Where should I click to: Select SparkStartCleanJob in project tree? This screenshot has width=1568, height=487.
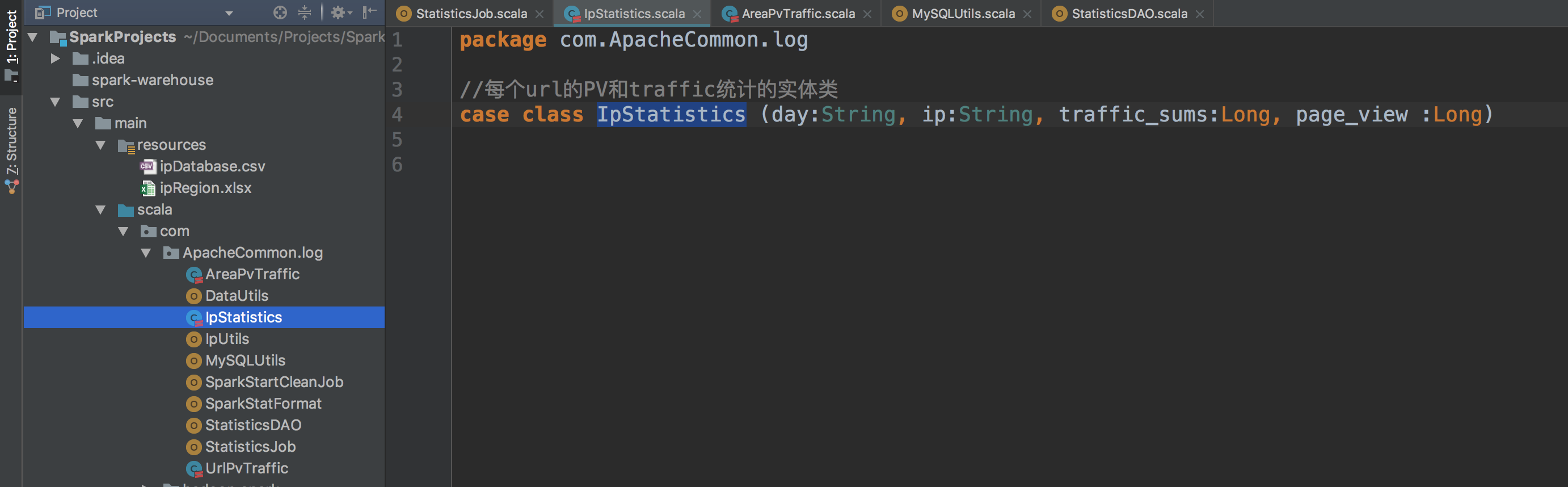(x=274, y=383)
